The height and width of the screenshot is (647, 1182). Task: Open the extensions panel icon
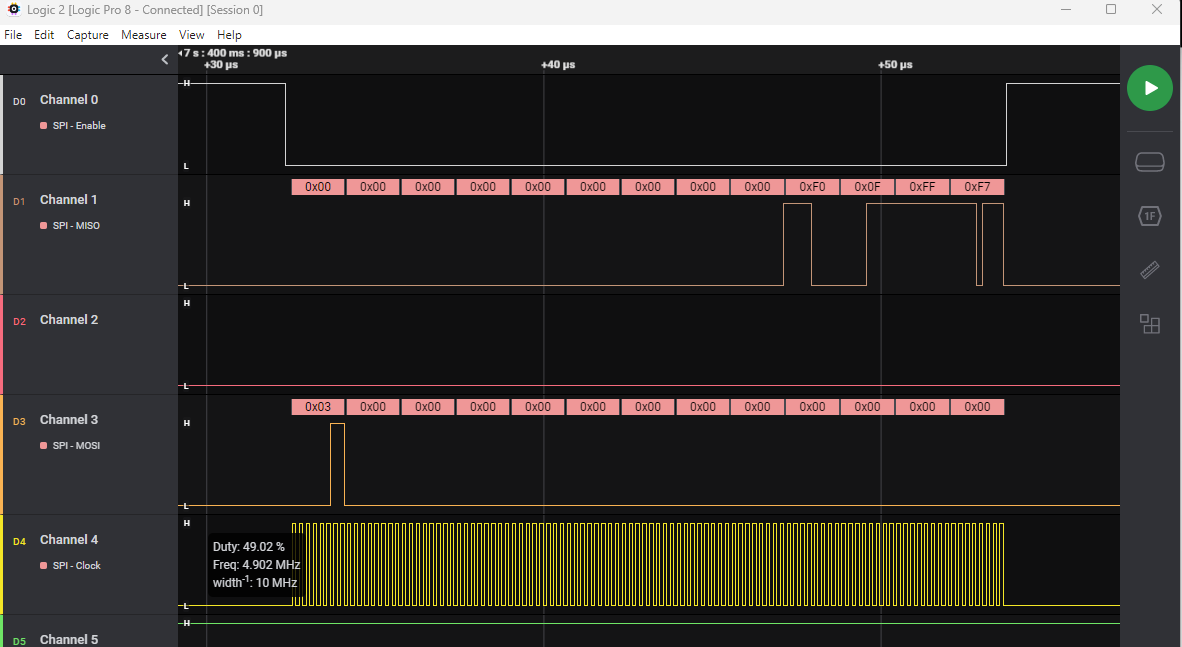[1149, 324]
